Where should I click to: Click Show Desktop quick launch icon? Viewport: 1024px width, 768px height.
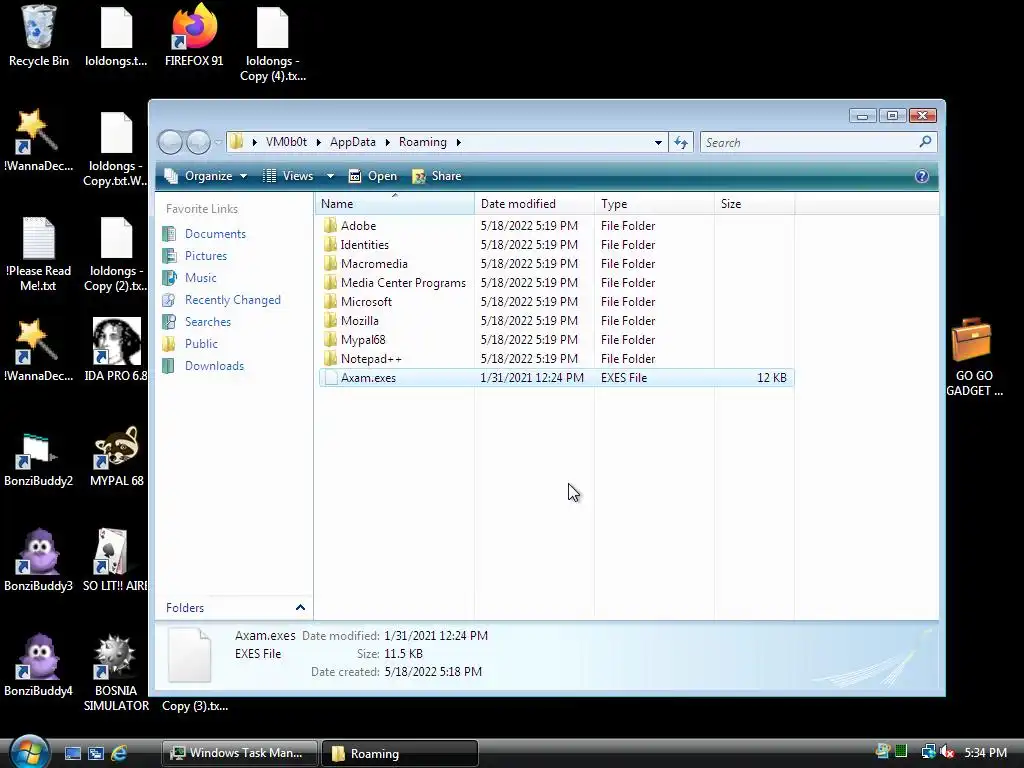pos(72,753)
